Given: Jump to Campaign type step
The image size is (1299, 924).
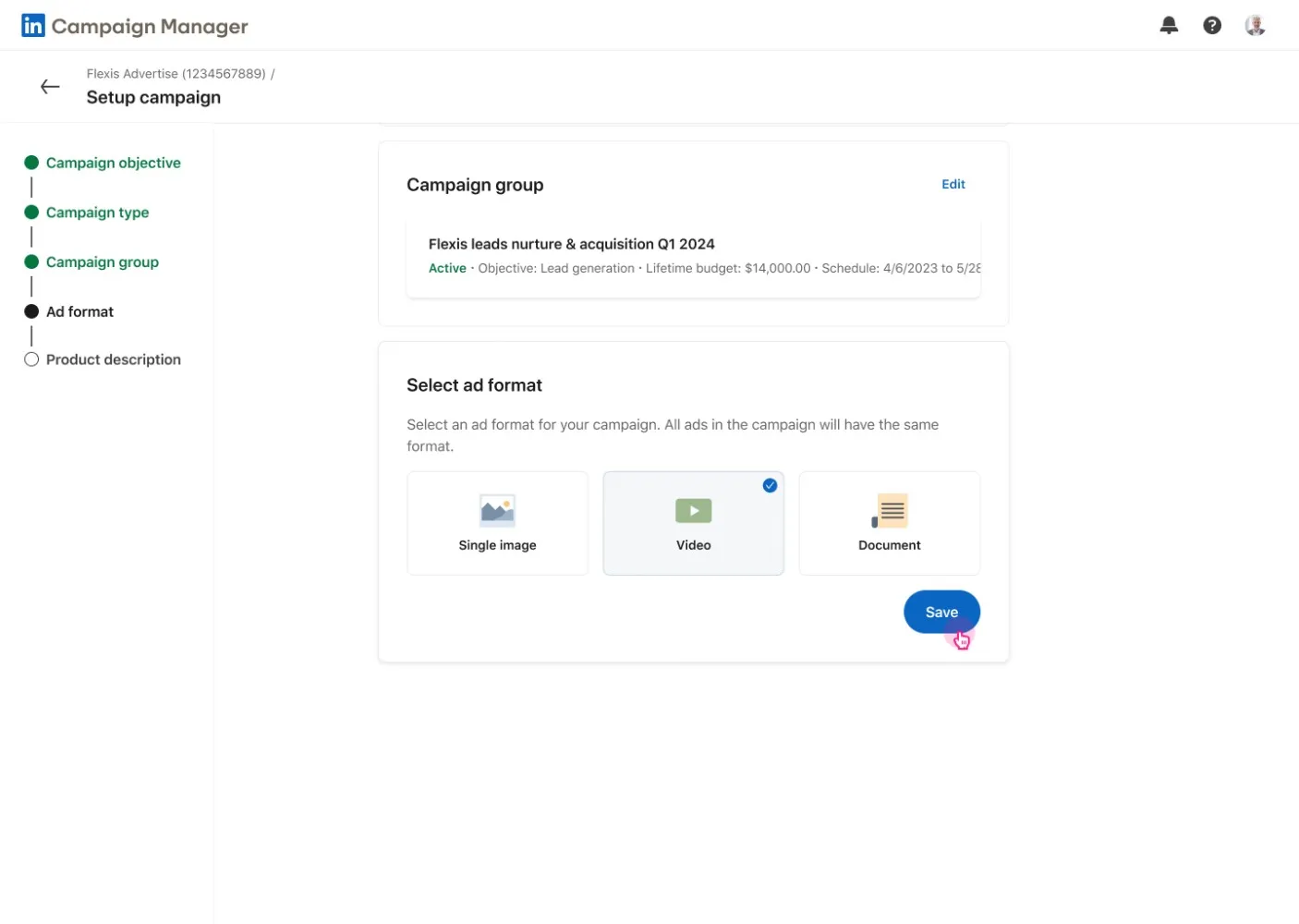Looking at the screenshot, I should pos(97,213).
